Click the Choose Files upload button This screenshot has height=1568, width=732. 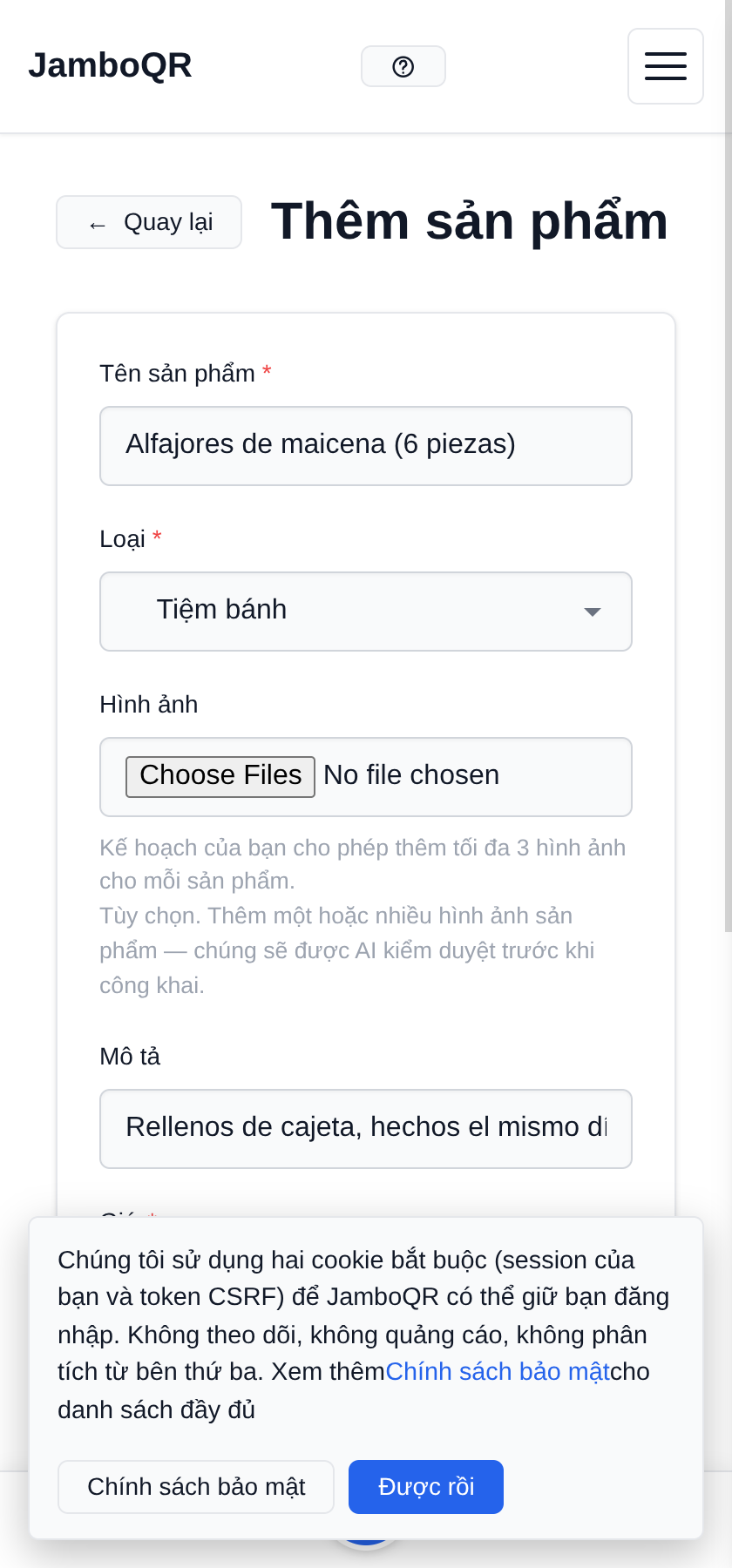tap(220, 776)
